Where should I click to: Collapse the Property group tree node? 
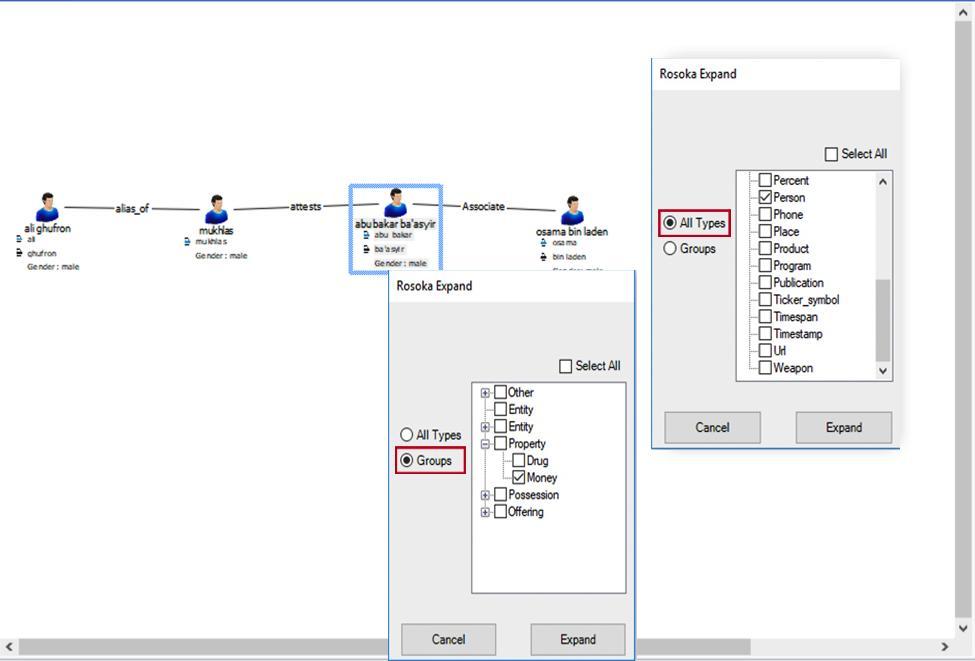pos(485,444)
